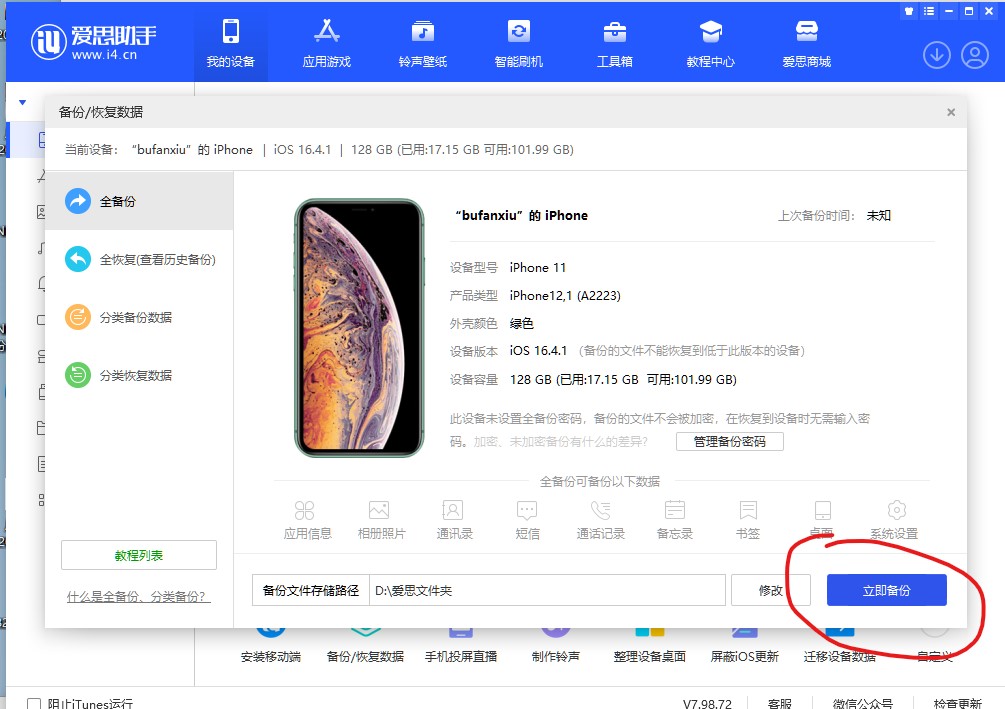Click the 全备份 blue arrow icon
The height and width of the screenshot is (709, 1005).
[x=78, y=201]
